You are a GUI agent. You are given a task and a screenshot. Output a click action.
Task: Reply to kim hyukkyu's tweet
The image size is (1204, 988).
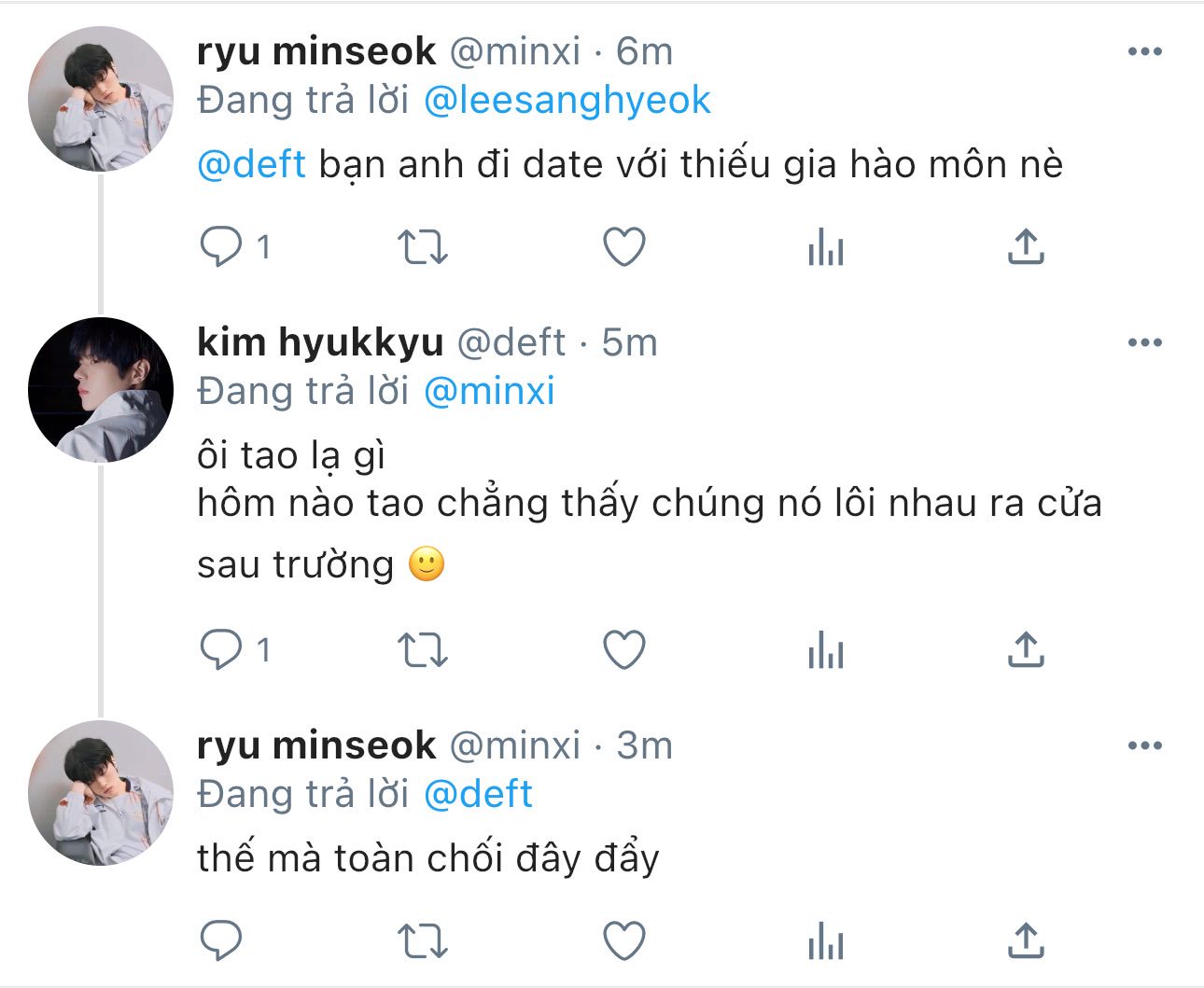click(x=221, y=650)
